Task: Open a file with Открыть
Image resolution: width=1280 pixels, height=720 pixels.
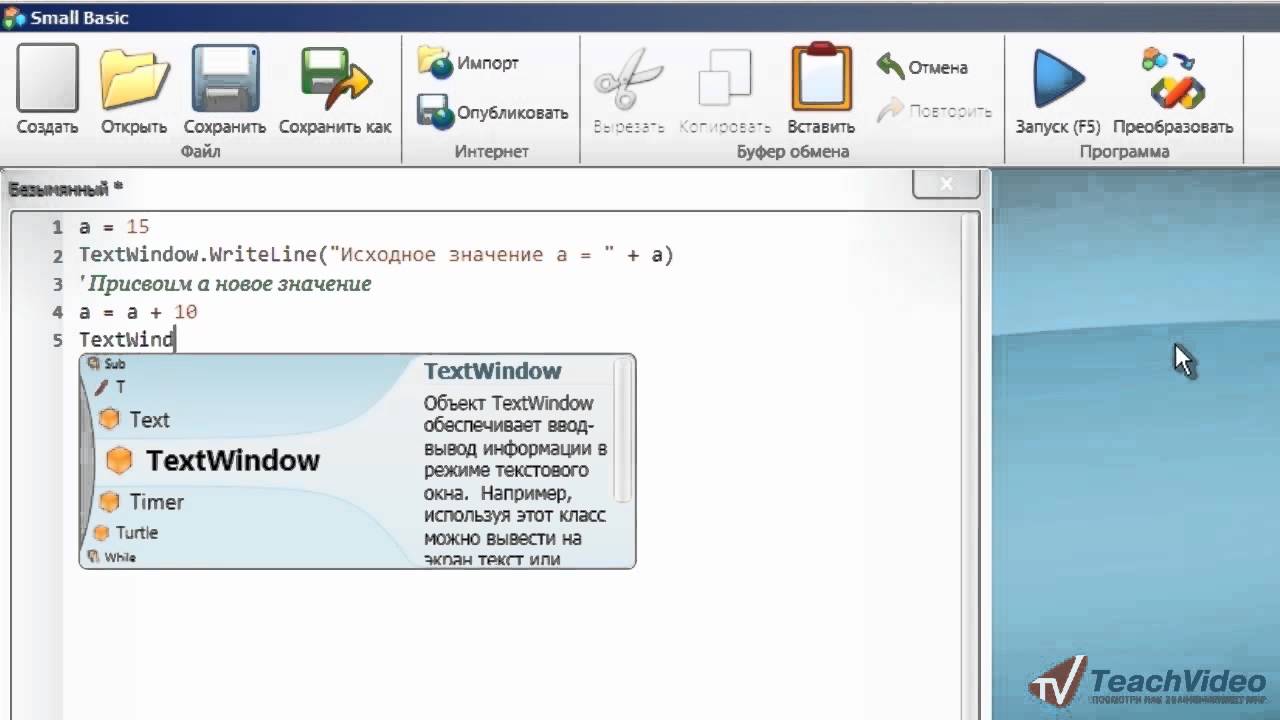Action: click(134, 90)
